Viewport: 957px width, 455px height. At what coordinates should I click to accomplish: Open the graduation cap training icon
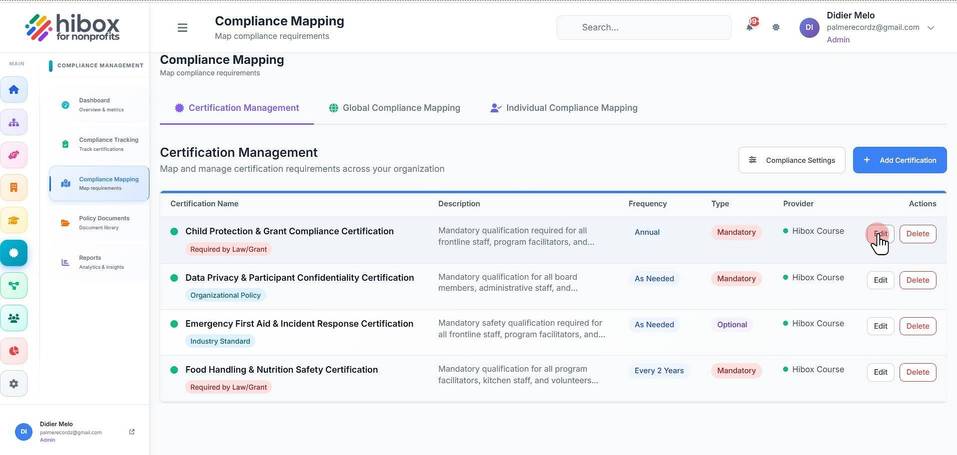(x=13, y=220)
